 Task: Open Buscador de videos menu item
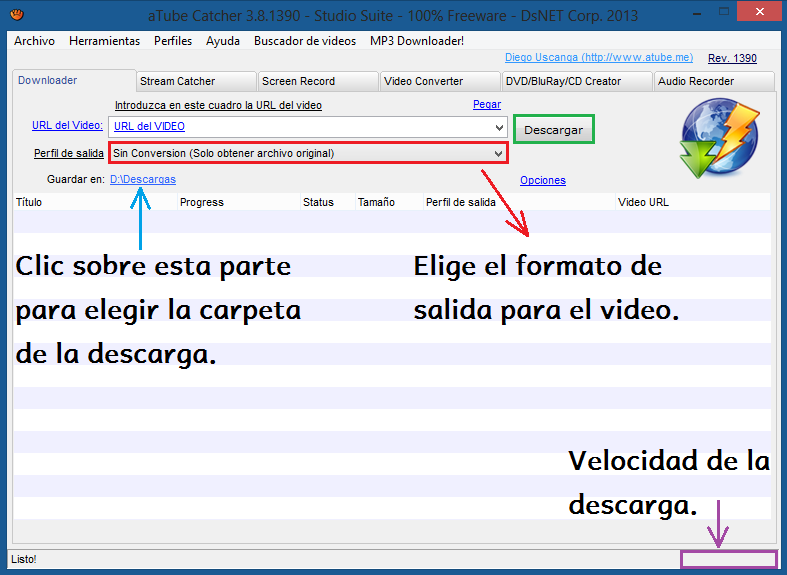click(305, 41)
